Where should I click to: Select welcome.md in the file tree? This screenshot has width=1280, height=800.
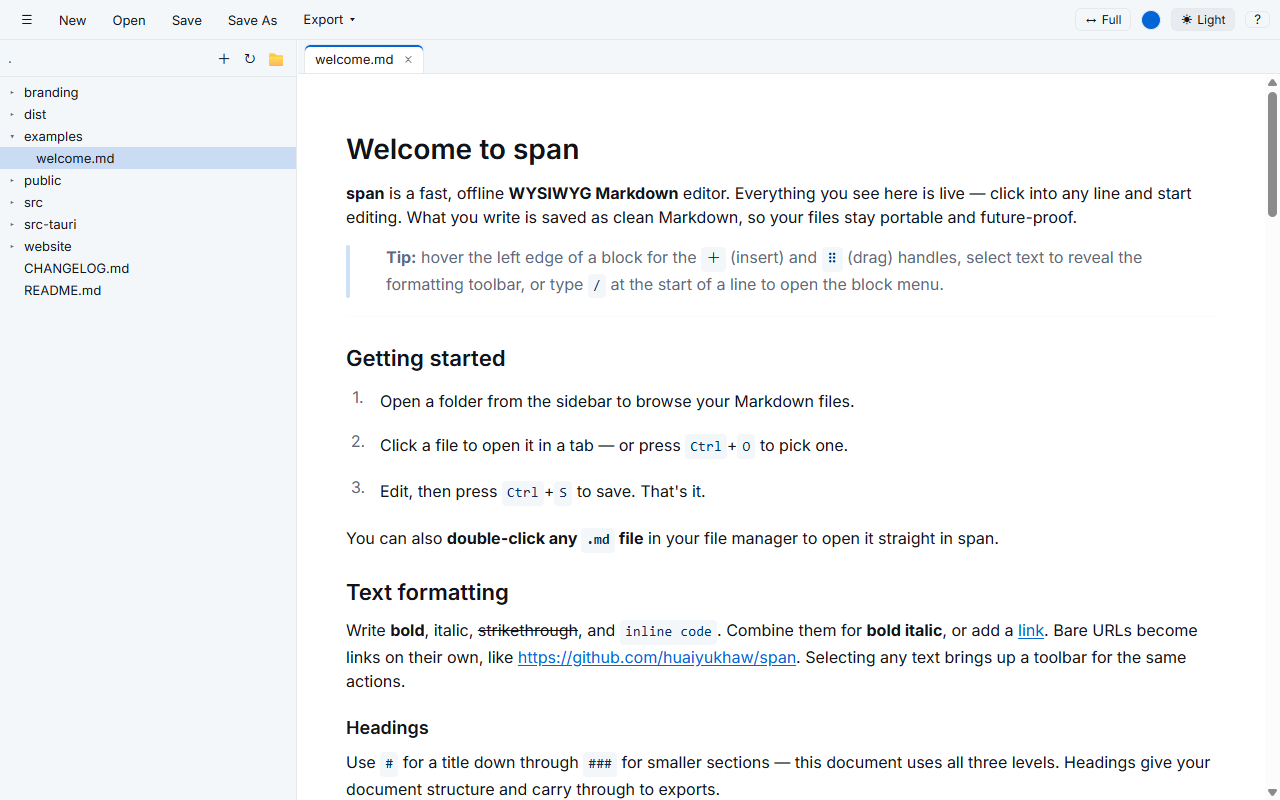click(148, 158)
